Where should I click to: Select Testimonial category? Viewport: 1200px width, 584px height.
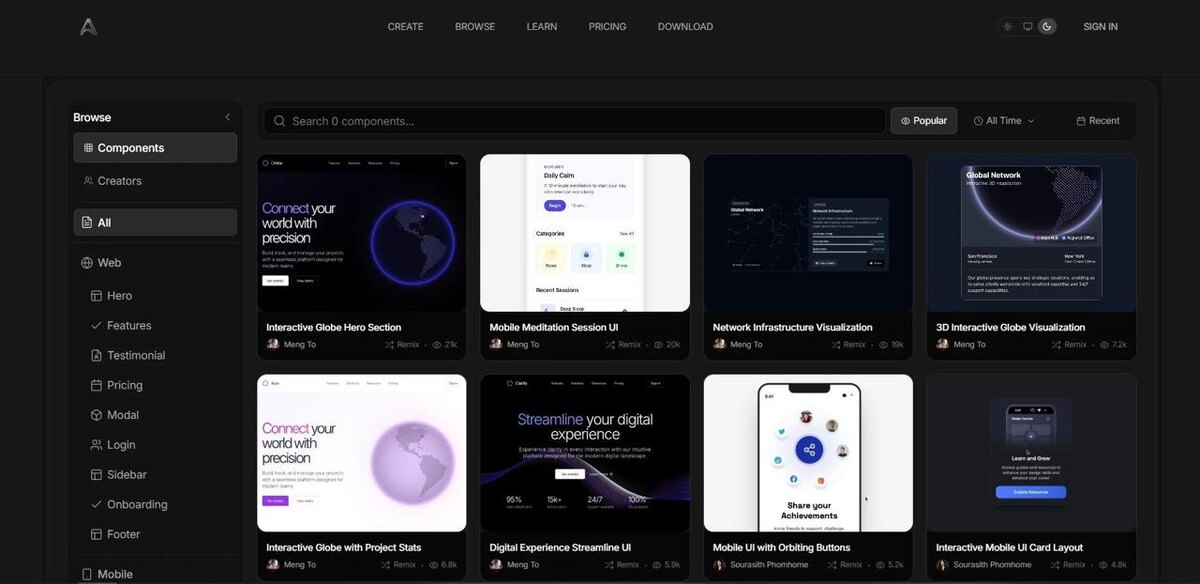tap(135, 356)
